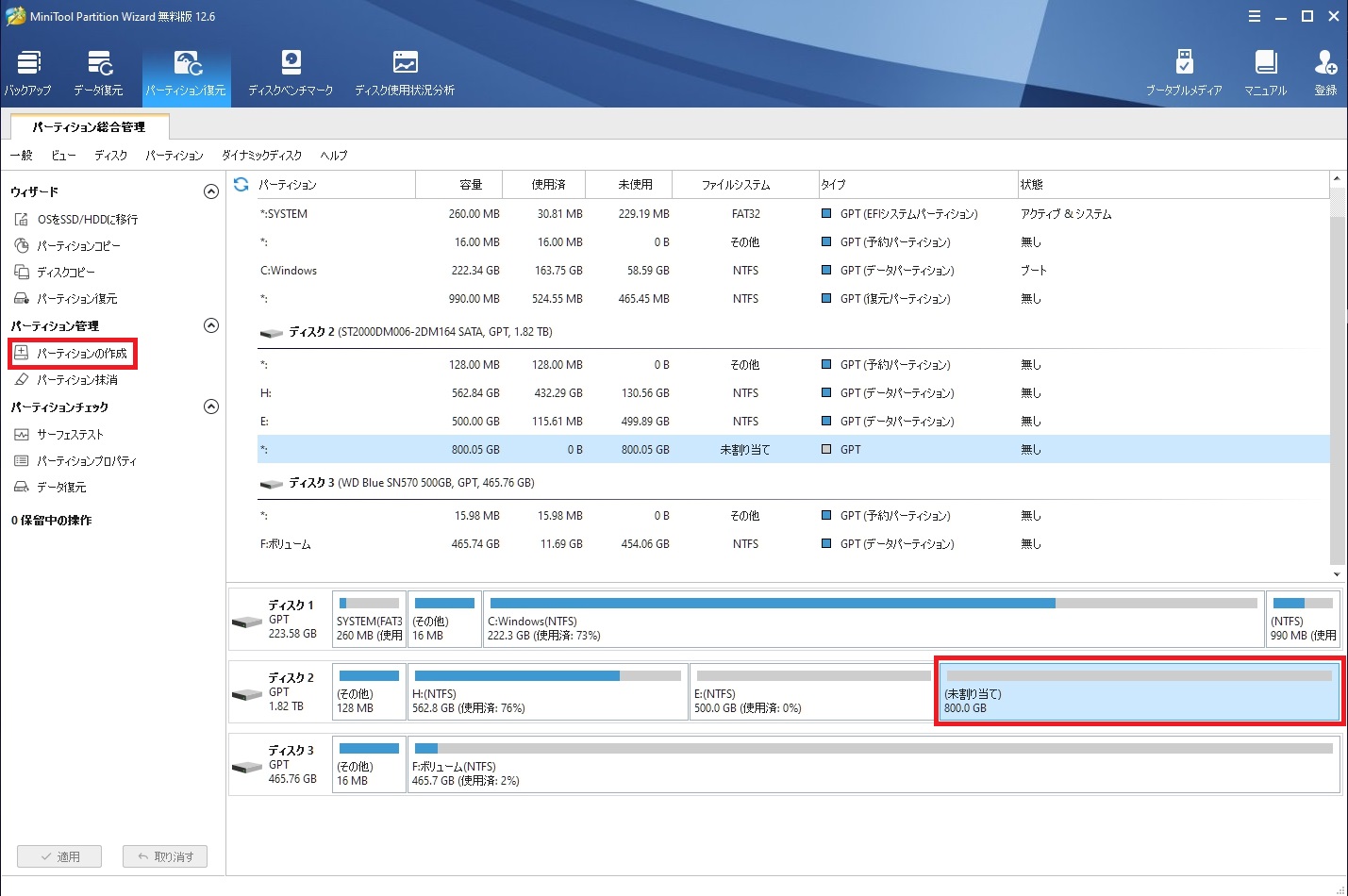Open the バックアップ (Backup) tool
Screen dimensions: 1348x896
click(x=28, y=74)
